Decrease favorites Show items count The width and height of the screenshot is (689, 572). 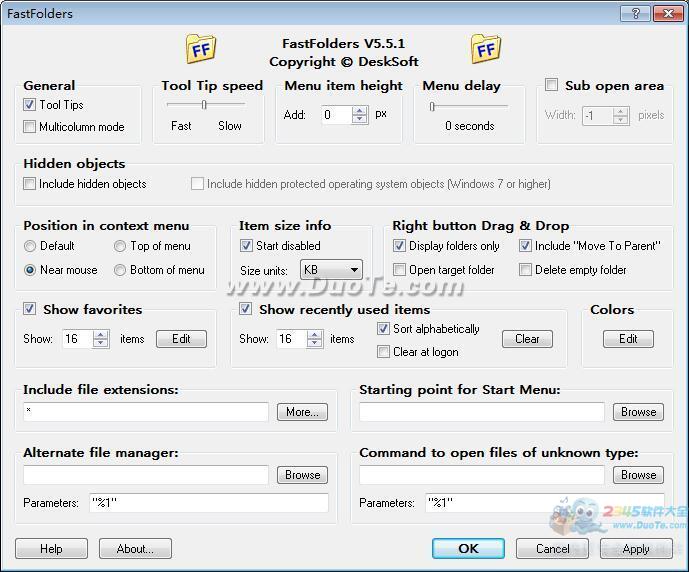[x=101, y=343]
